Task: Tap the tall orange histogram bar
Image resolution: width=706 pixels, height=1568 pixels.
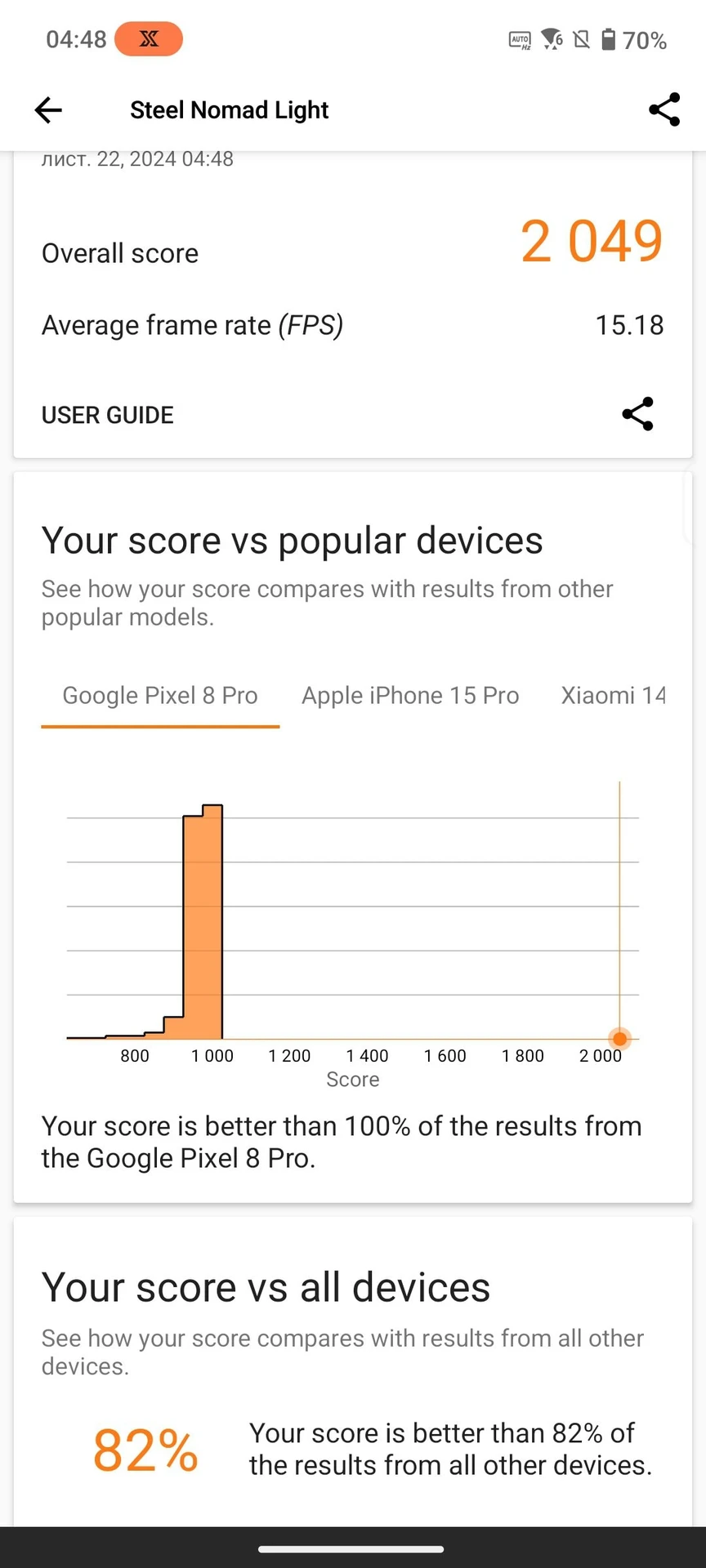Action: point(203,922)
